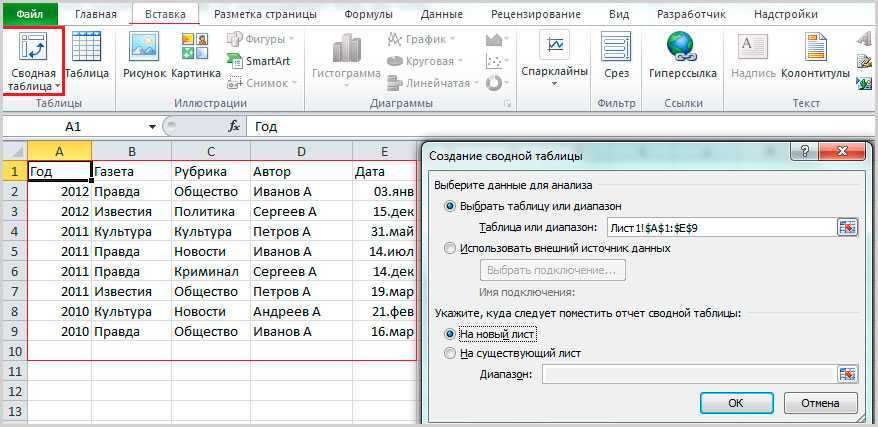Switch to the Формулы tab
878x427 pixels.
click(368, 14)
